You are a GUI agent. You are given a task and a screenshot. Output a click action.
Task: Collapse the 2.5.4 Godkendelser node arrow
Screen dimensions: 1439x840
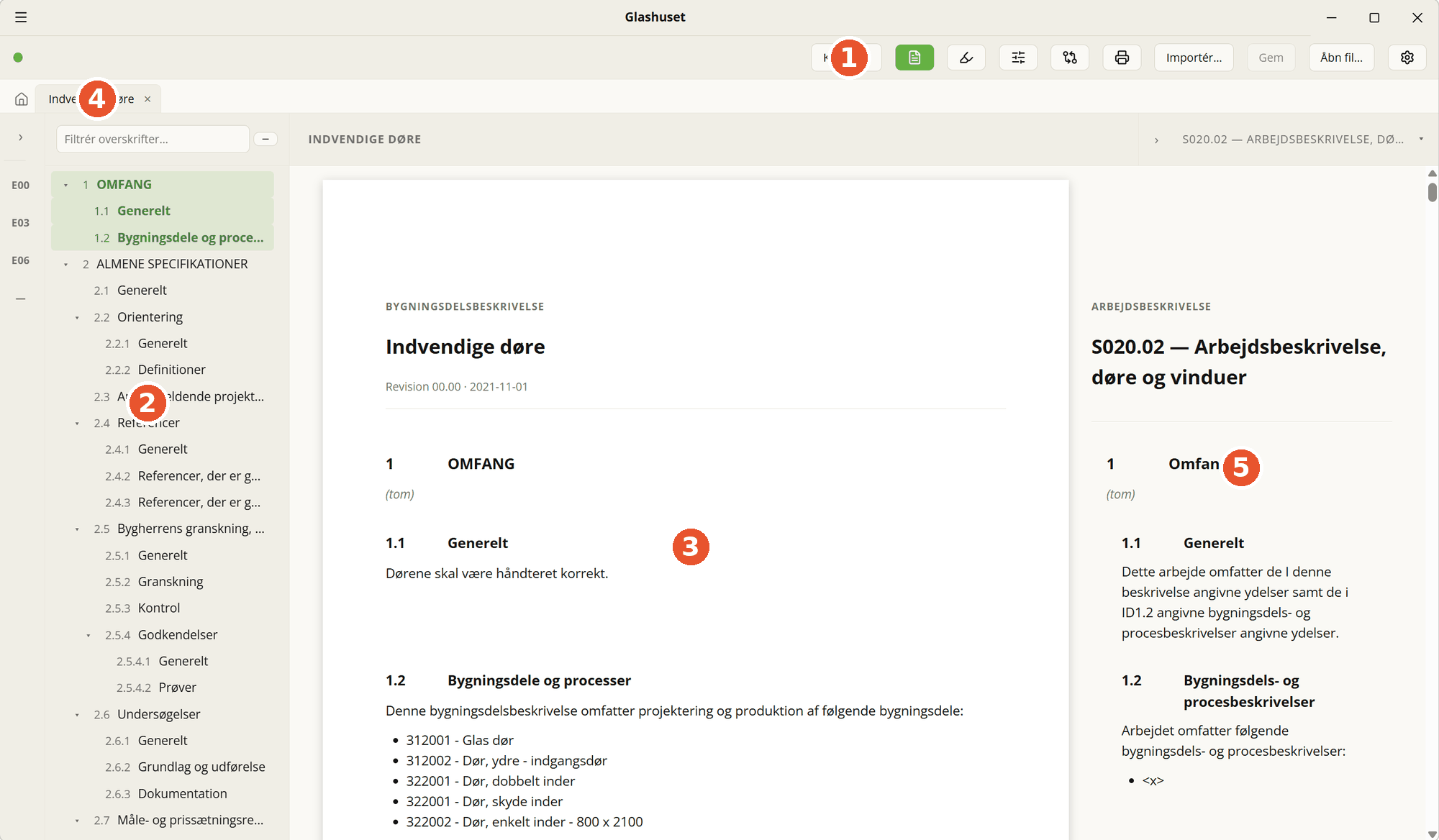pyautogui.click(x=88, y=635)
